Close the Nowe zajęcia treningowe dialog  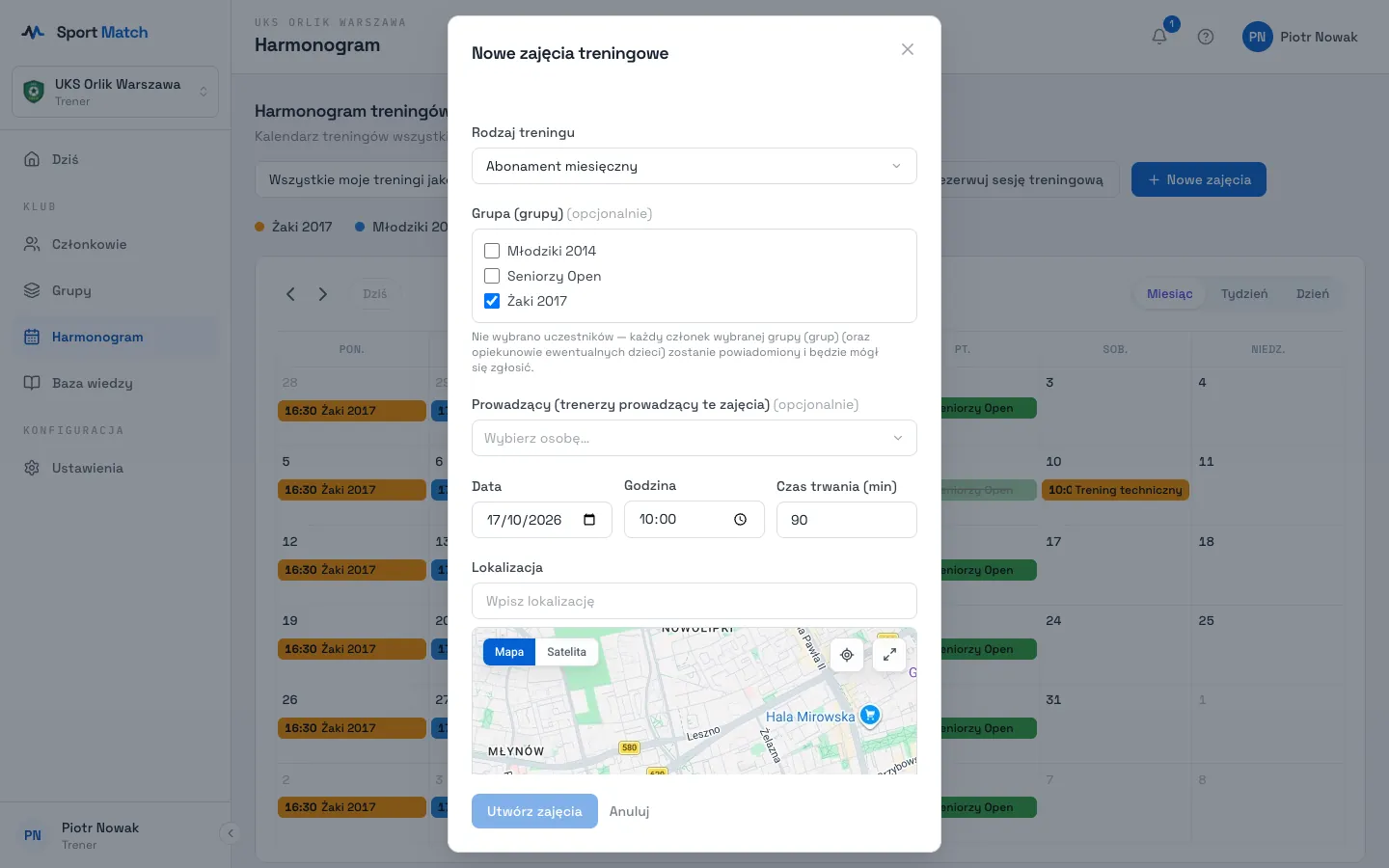[907, 49]
